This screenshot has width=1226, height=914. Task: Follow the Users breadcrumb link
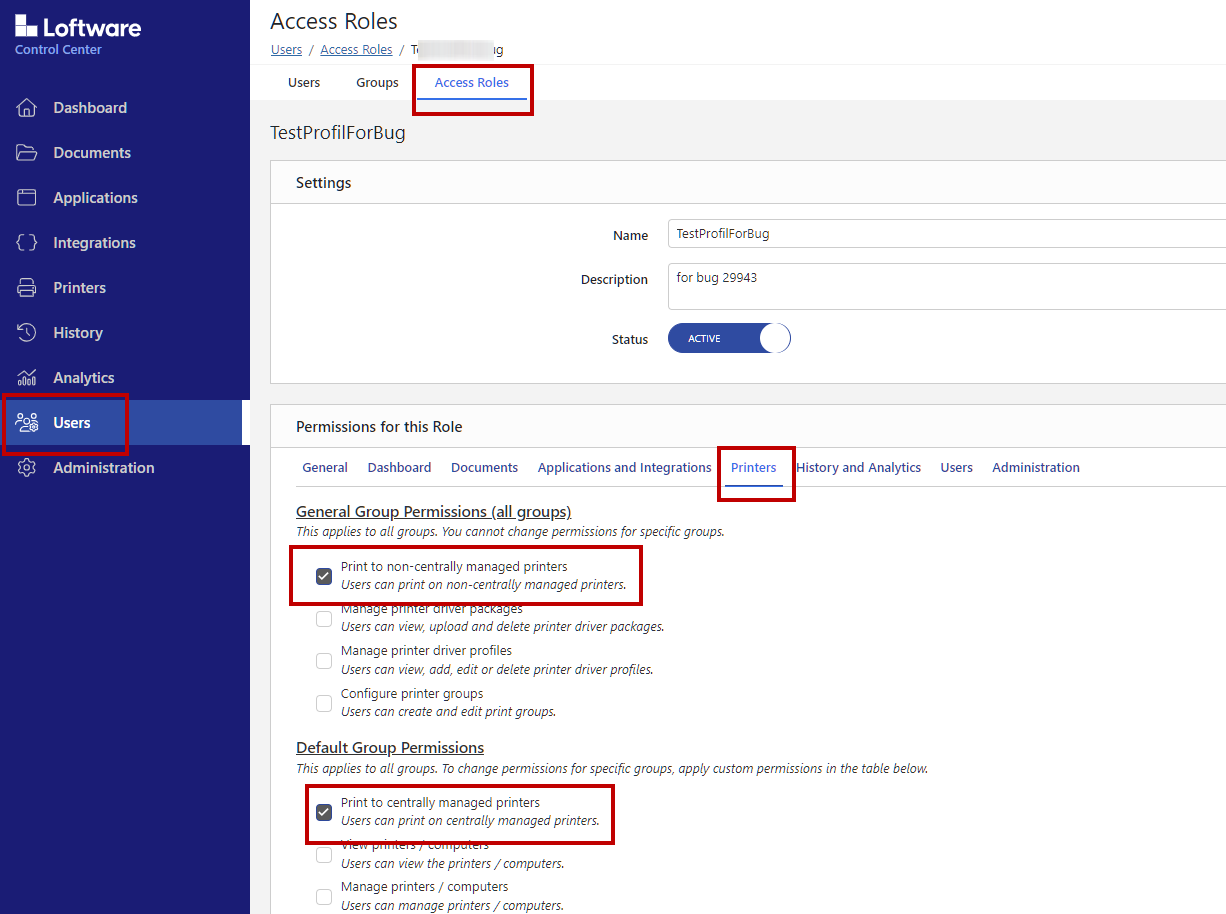click(286, 50)
